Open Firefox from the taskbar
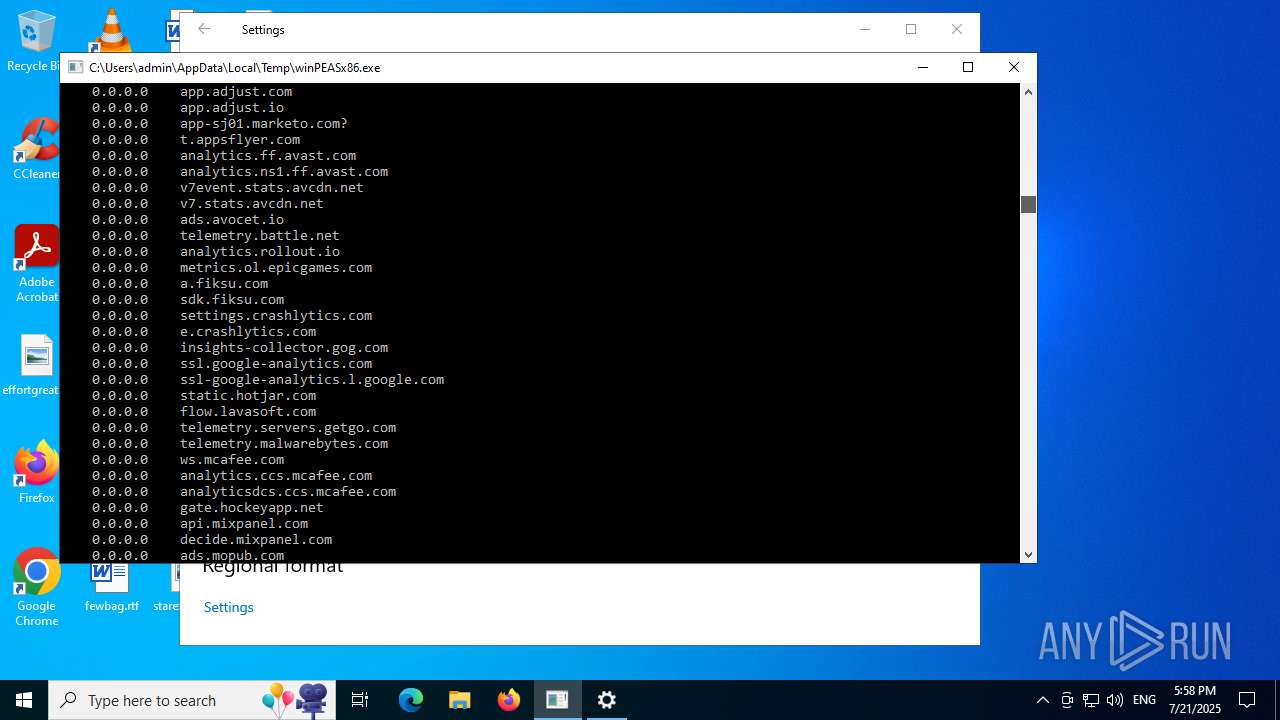The image size is (1280, 720). (x=509, y=700)
